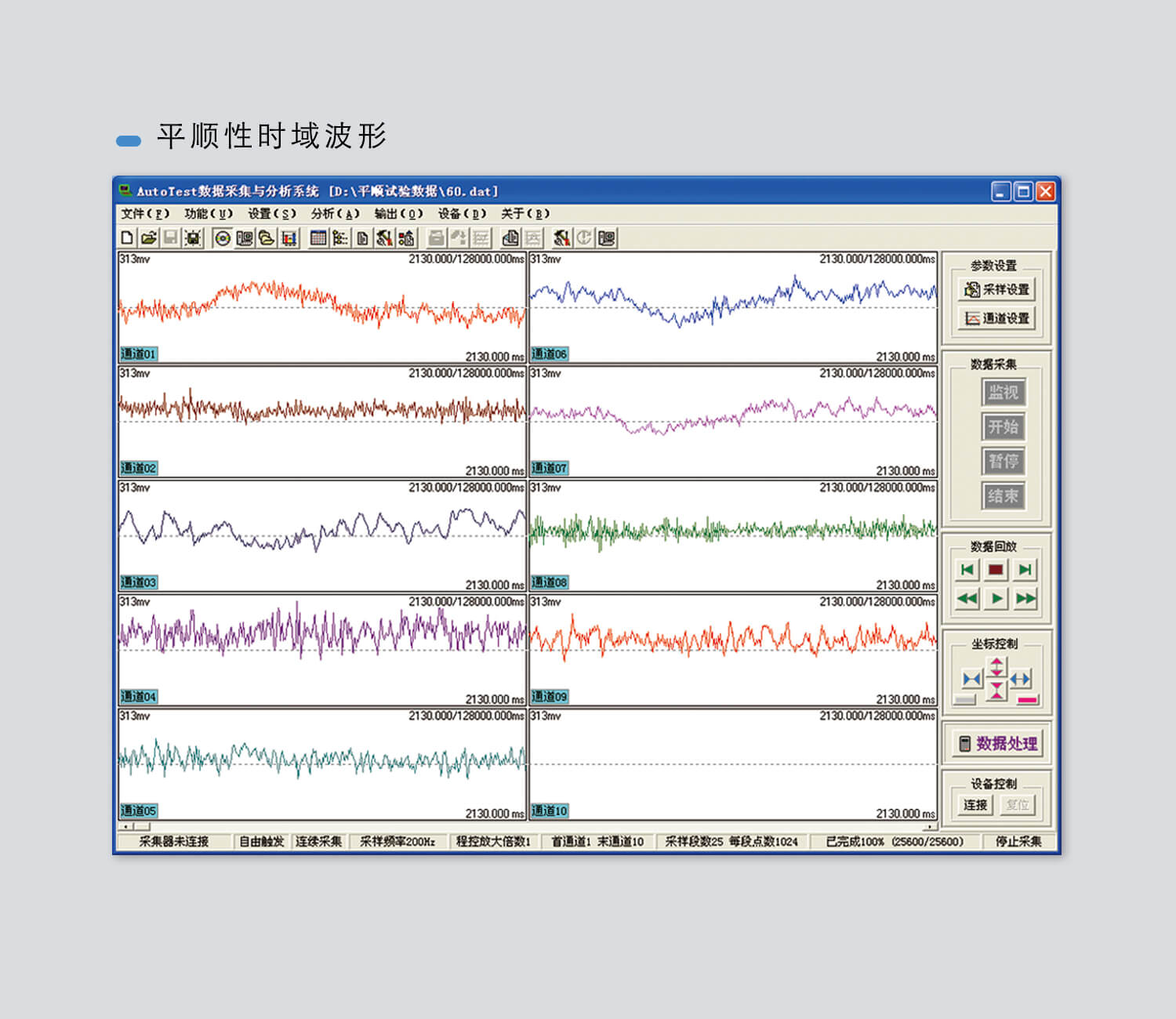Expand horizontal axis with blue arrows icon
The image size is (1176, 1019).
click(x=1020, y=679)
